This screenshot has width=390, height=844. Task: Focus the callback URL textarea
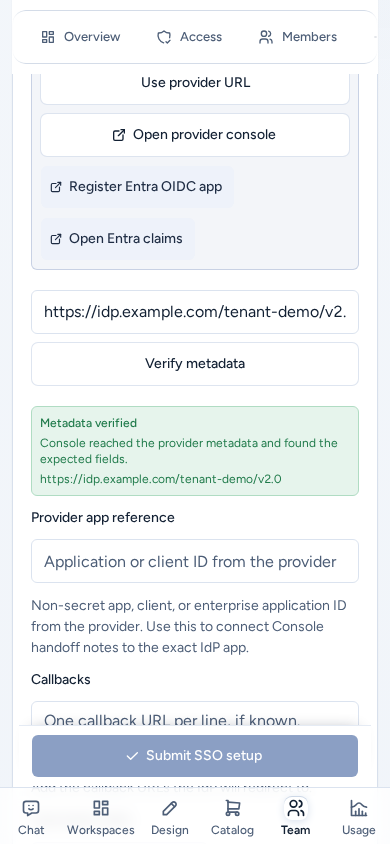(195, 713)
